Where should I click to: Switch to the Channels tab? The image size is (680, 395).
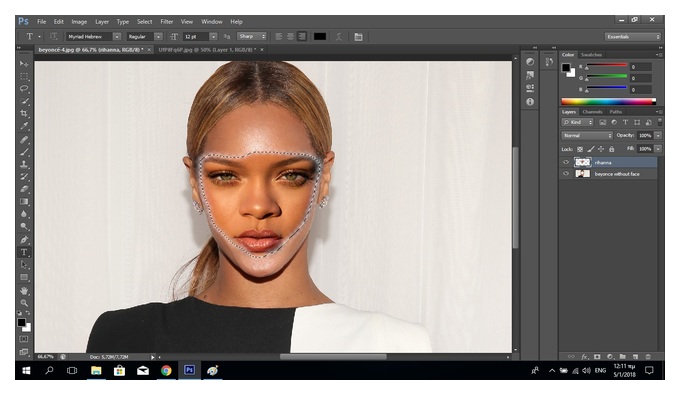tap(592, 112)
